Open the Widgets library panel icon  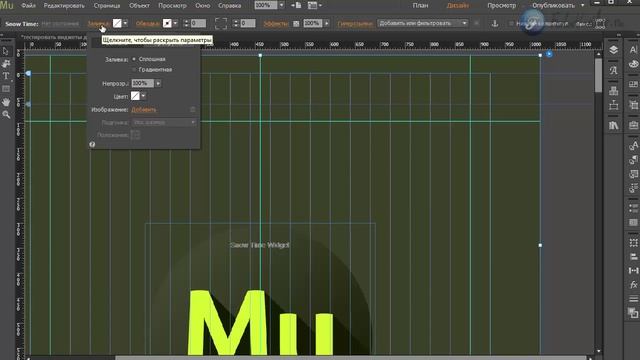pyautogui.click(x=613, y=91)
